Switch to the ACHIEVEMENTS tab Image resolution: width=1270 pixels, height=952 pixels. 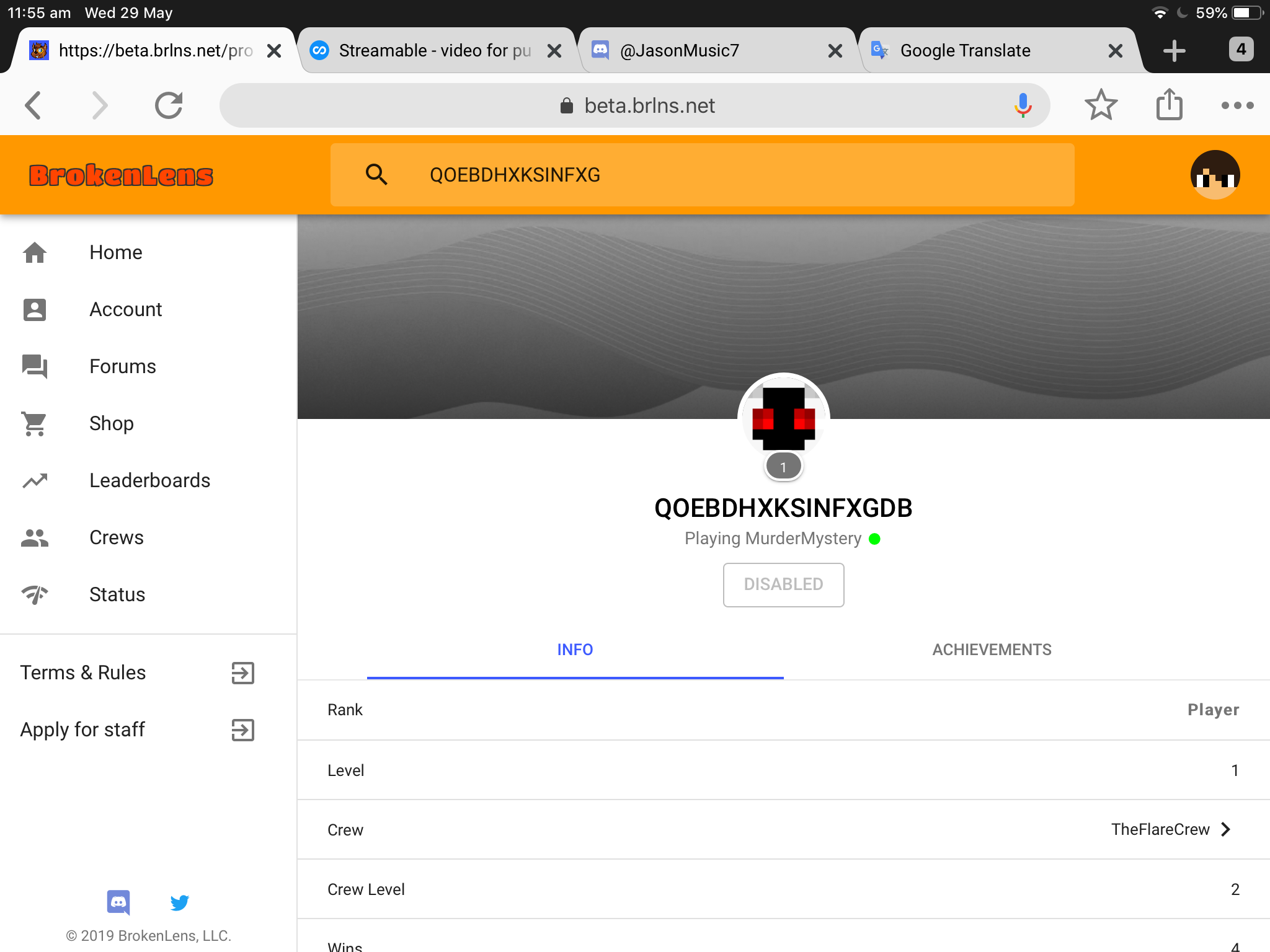coord(992,650)
